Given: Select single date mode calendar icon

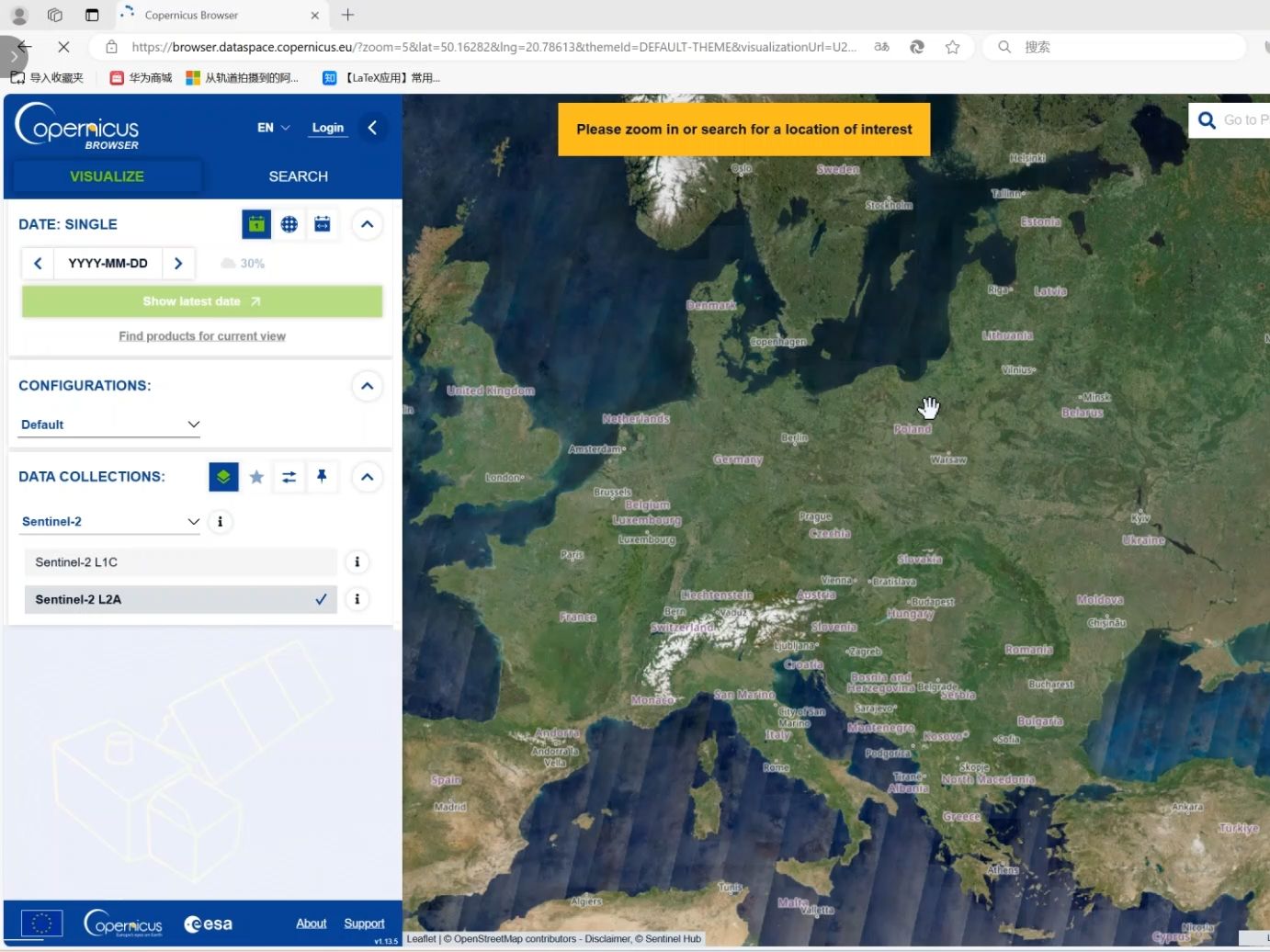Looking at the screenshot, I should 256,224.
